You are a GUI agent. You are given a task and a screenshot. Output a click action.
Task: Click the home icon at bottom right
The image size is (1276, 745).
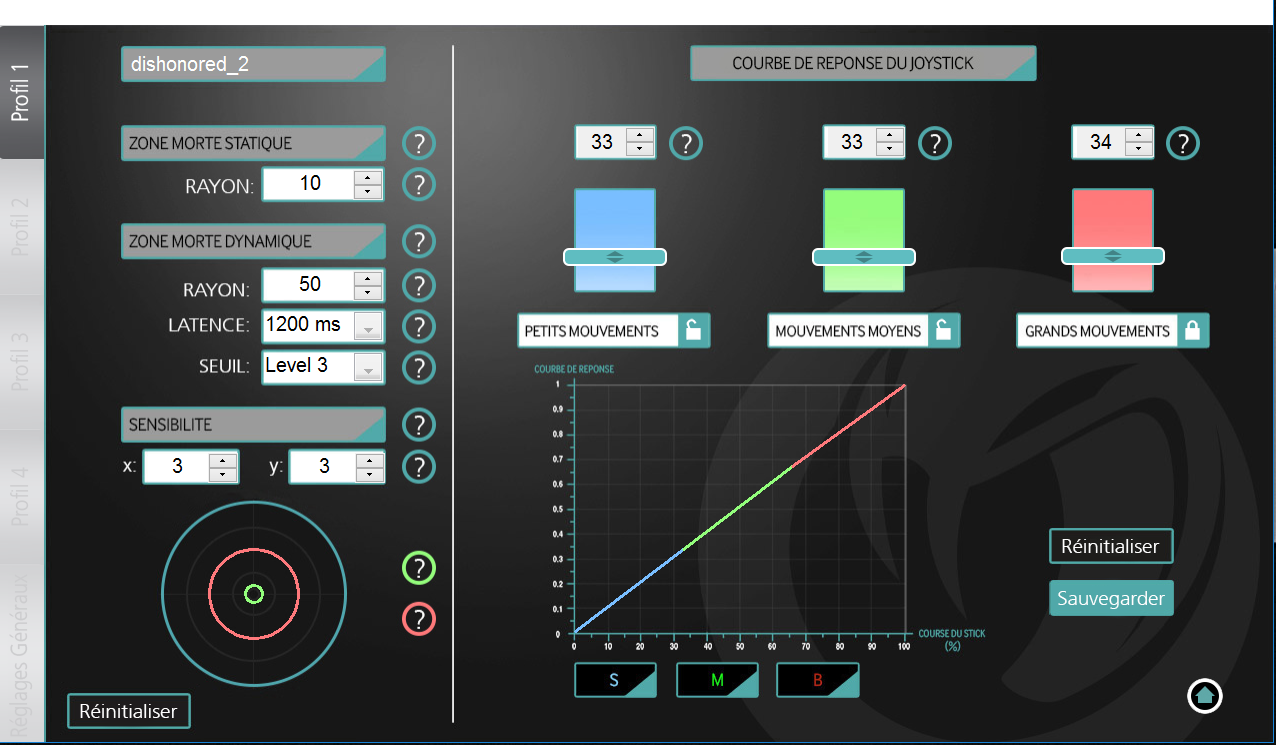click(1205, 695)
